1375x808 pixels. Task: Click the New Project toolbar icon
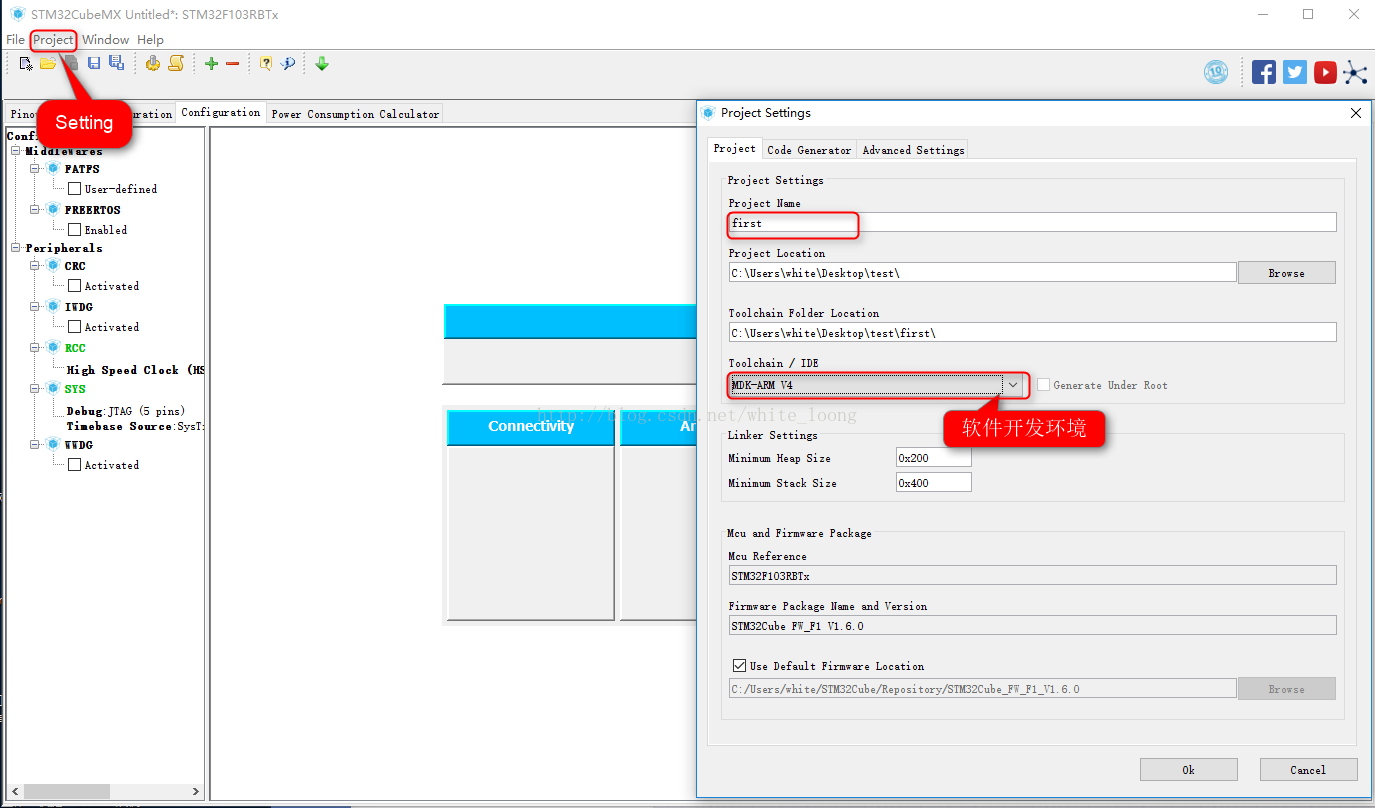coord(26,64)
